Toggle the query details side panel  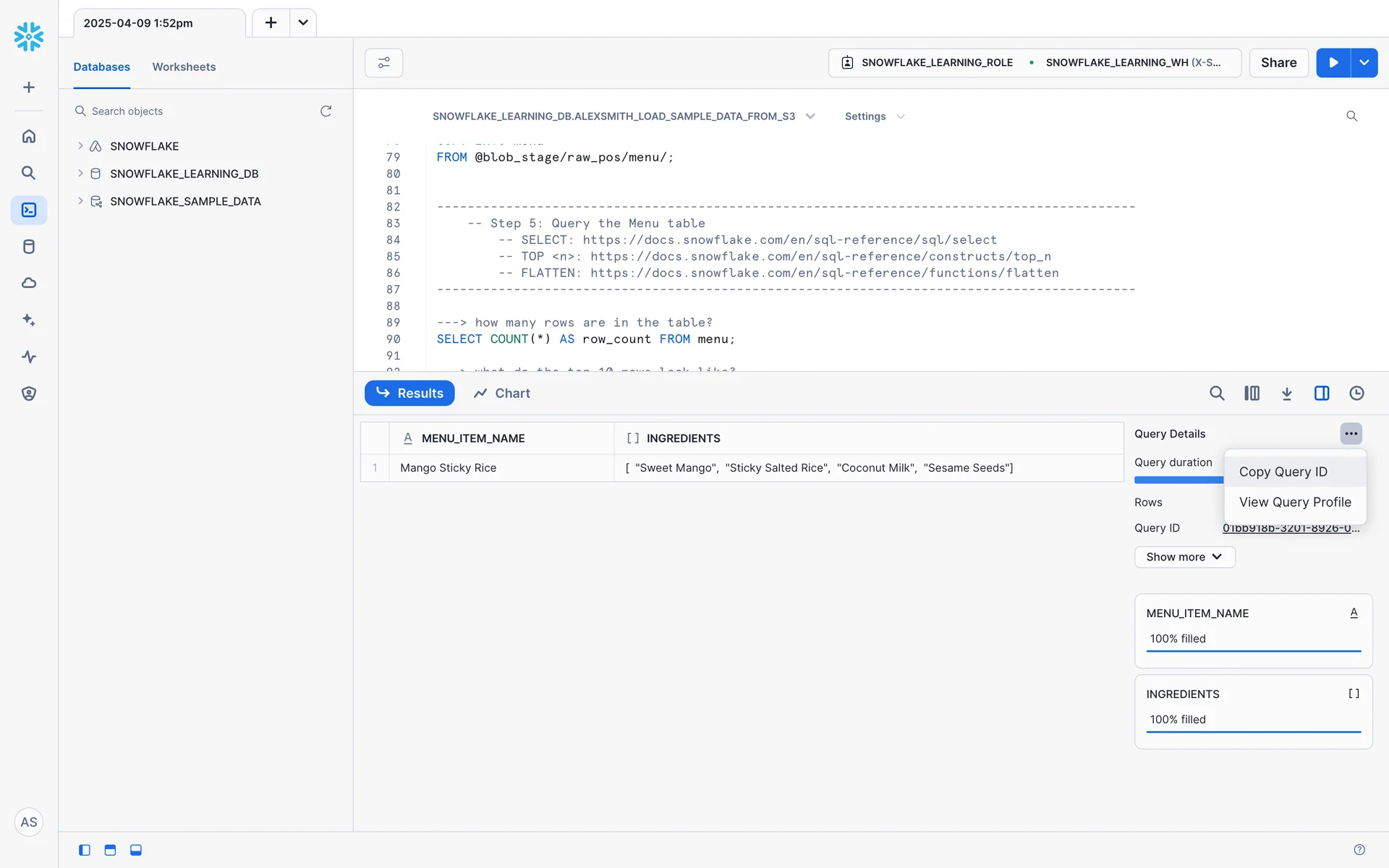tap(1322, 393)
